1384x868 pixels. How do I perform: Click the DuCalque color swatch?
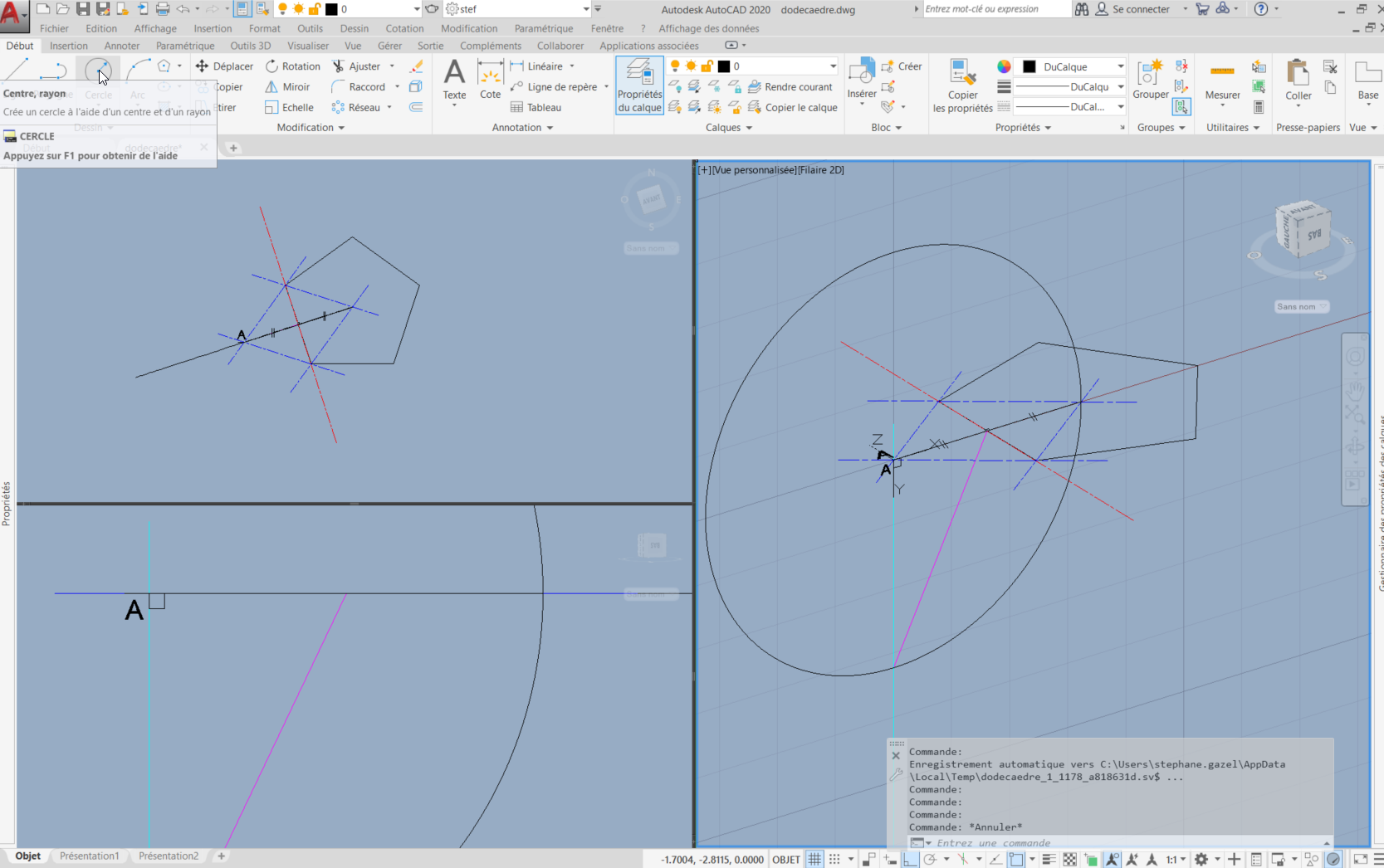tap(1029, 66)
